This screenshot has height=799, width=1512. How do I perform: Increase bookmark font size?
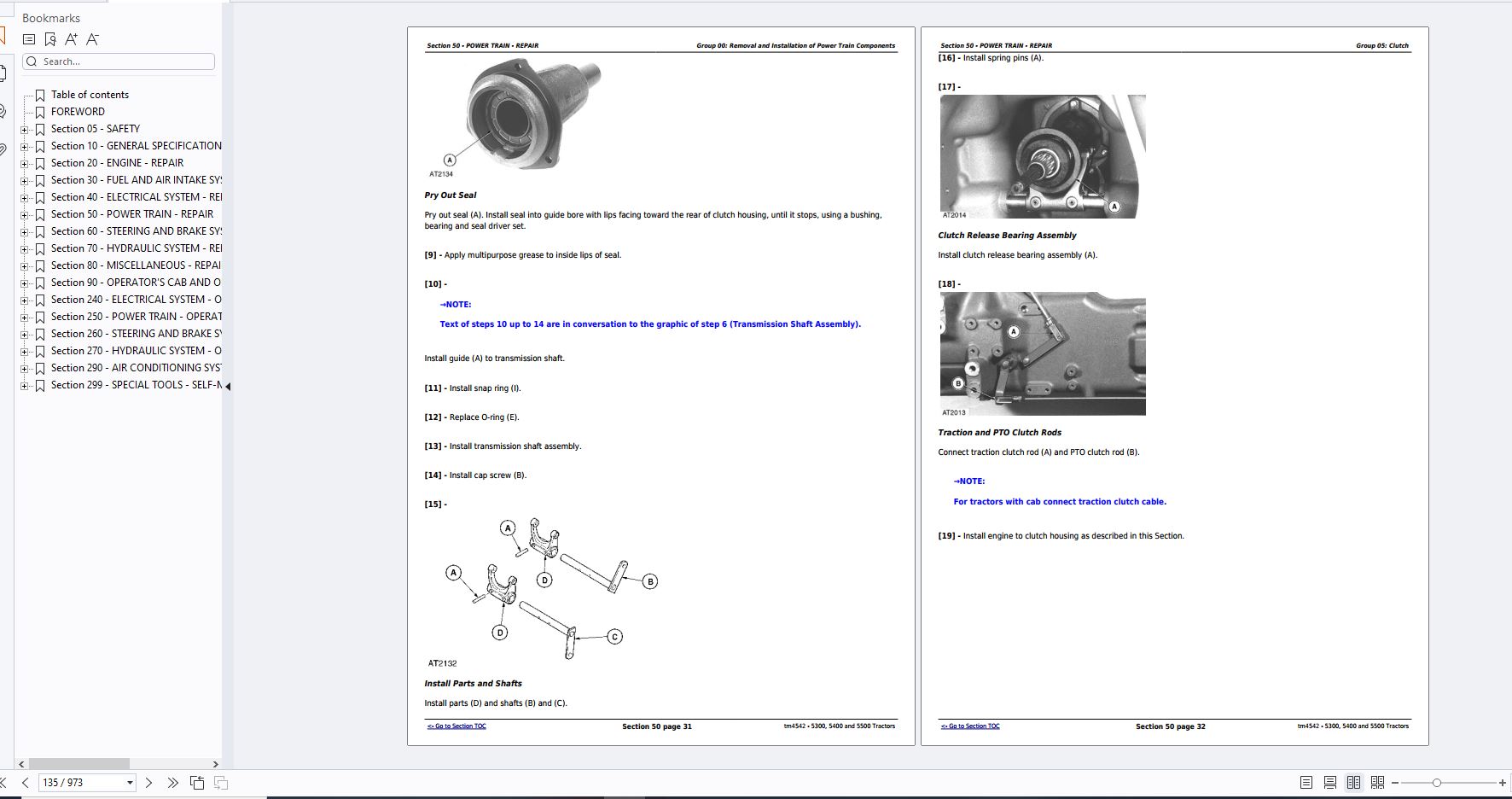pyautogui.click(x=72, y=39)
